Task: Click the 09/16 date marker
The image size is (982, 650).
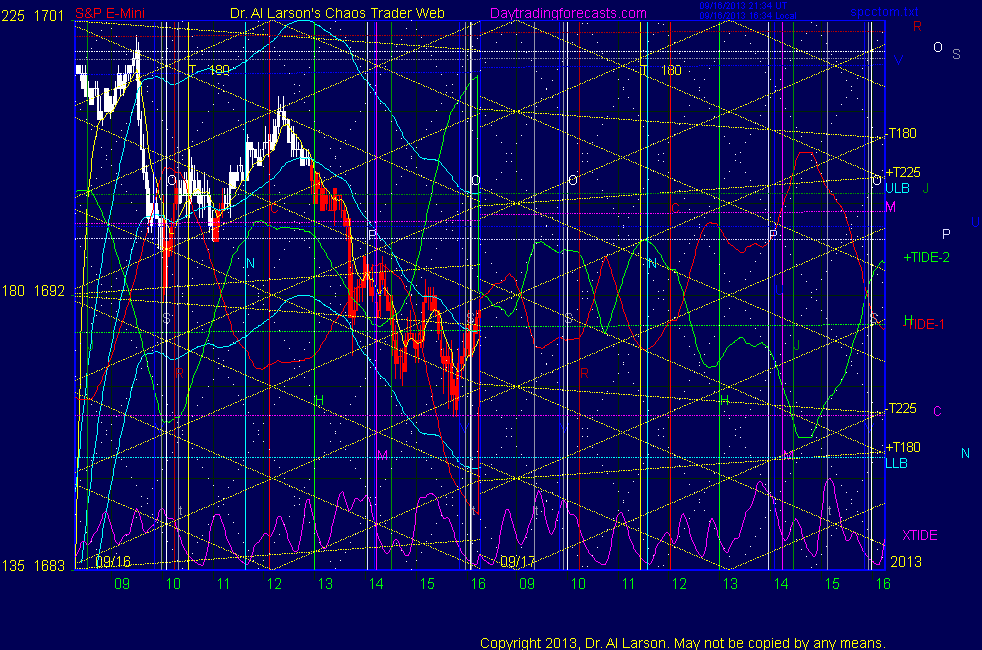Action: 114,562
